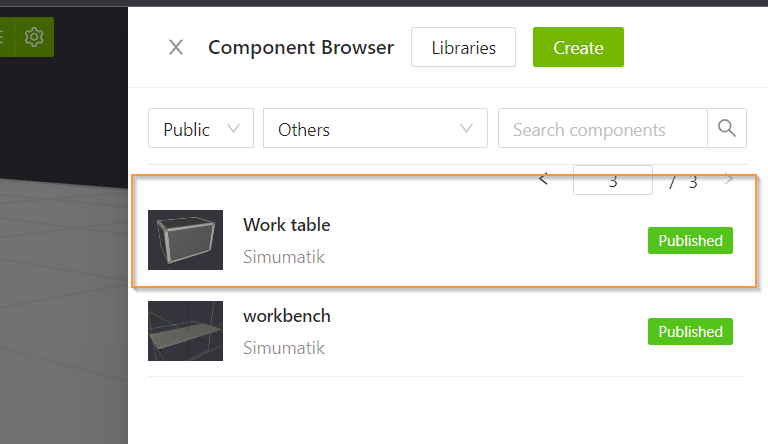
Task: Go to next page arrow
Action: (729, 179)
